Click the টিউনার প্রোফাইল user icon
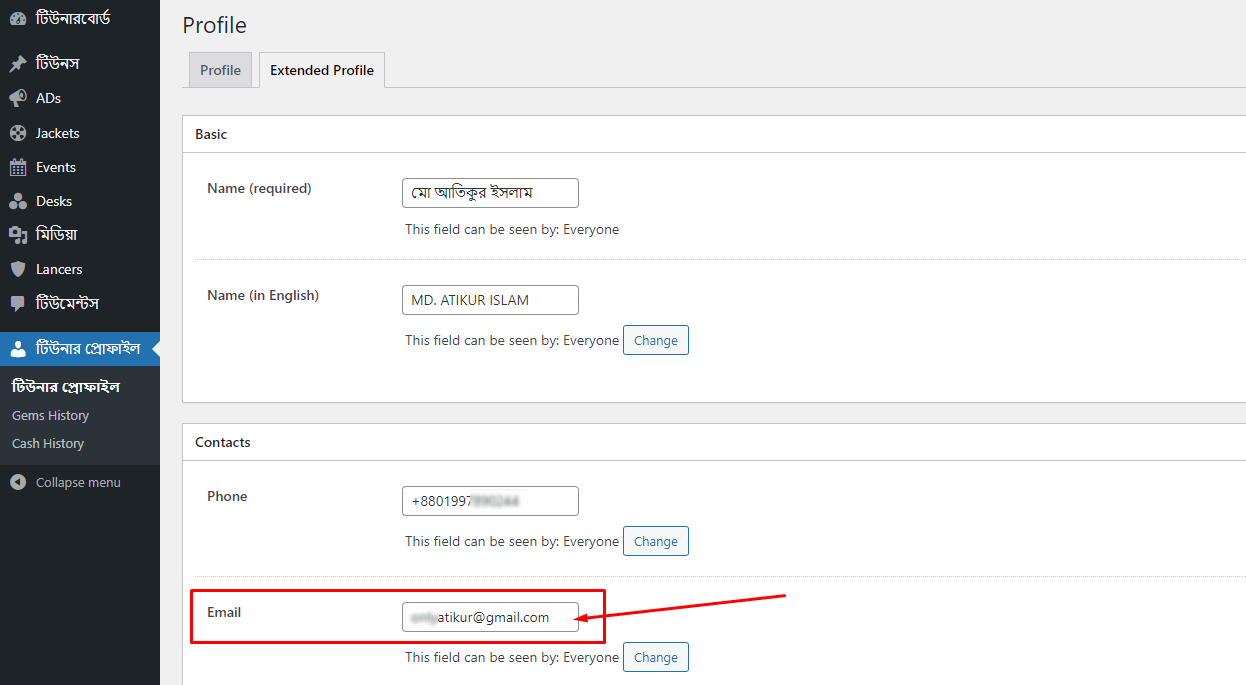 coord(18,349)
